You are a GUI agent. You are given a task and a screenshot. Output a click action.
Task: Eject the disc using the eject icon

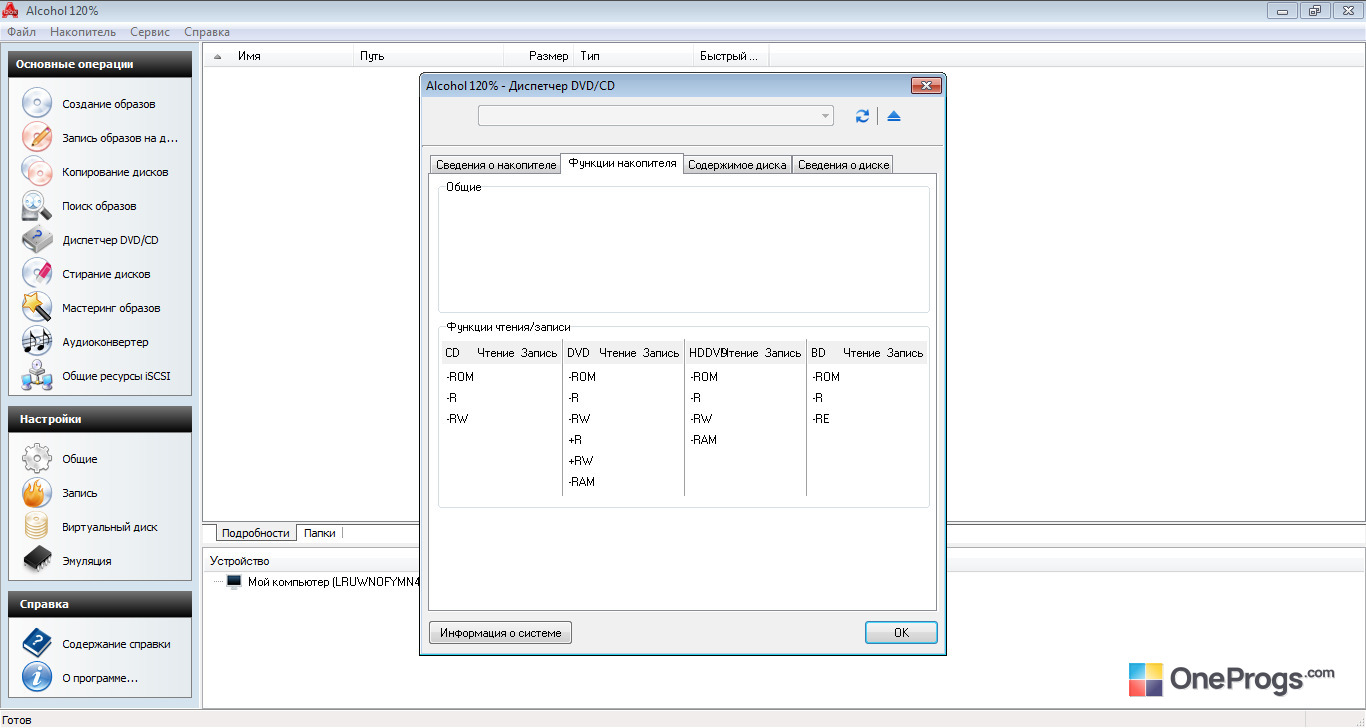894,116
